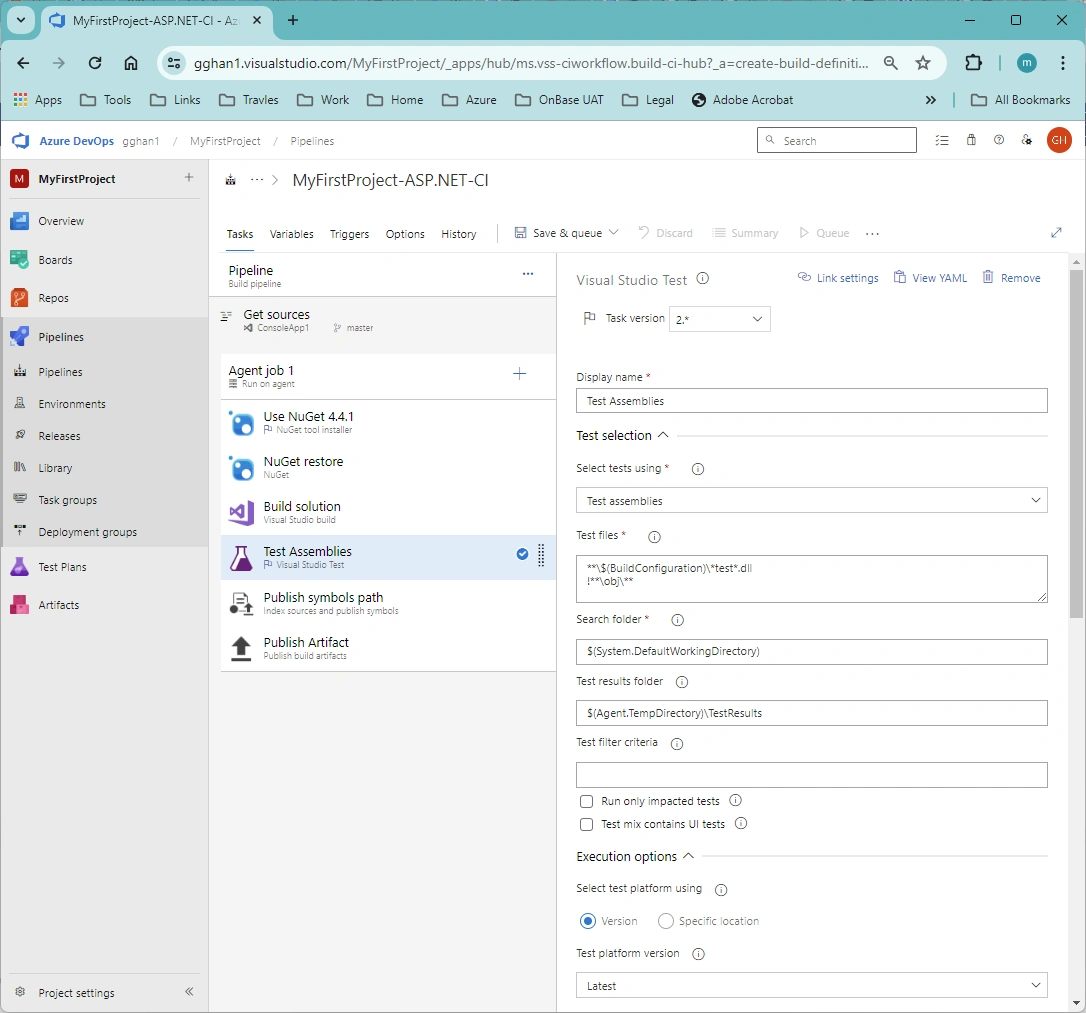Check Test mix contains UI tests
This screenshot has height=1013, width=1086.
pyautogui.click(x=587, y=824)
